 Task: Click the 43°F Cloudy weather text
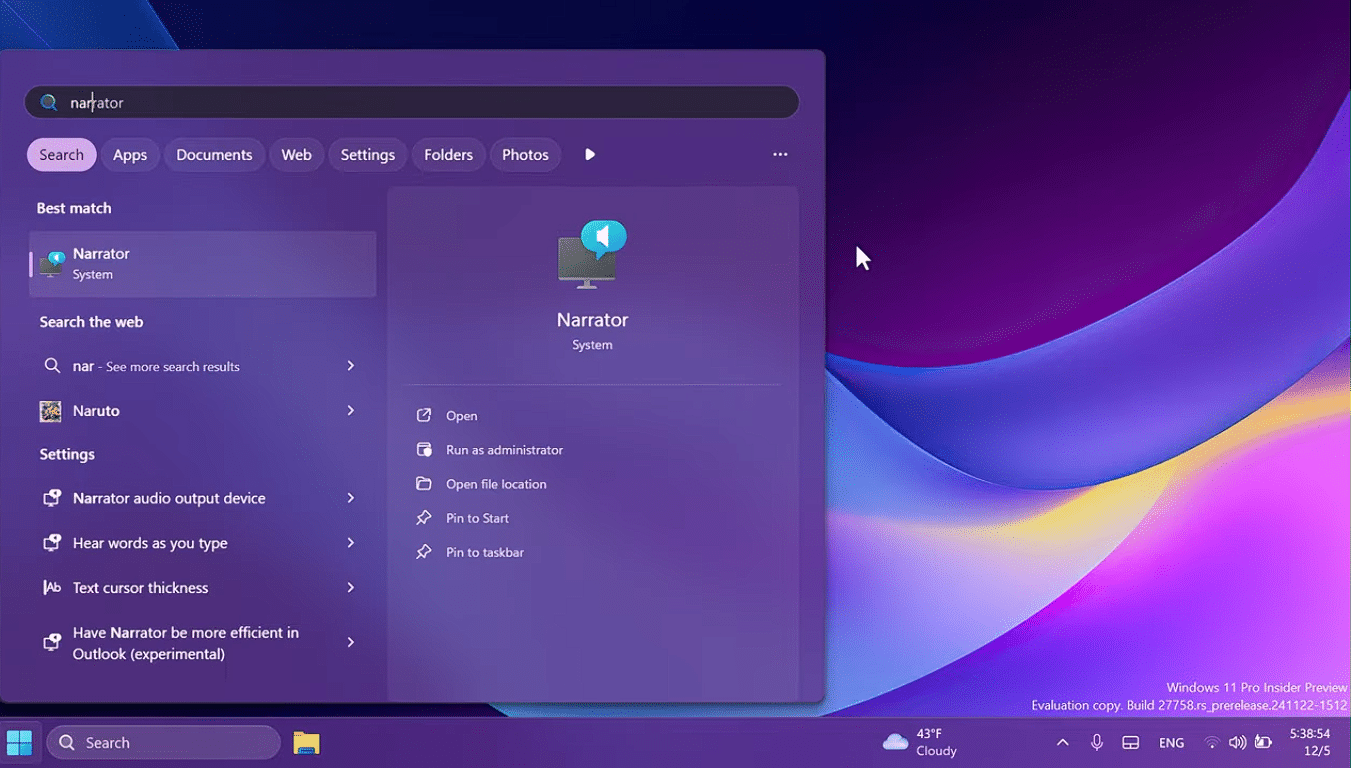(936, 743)
